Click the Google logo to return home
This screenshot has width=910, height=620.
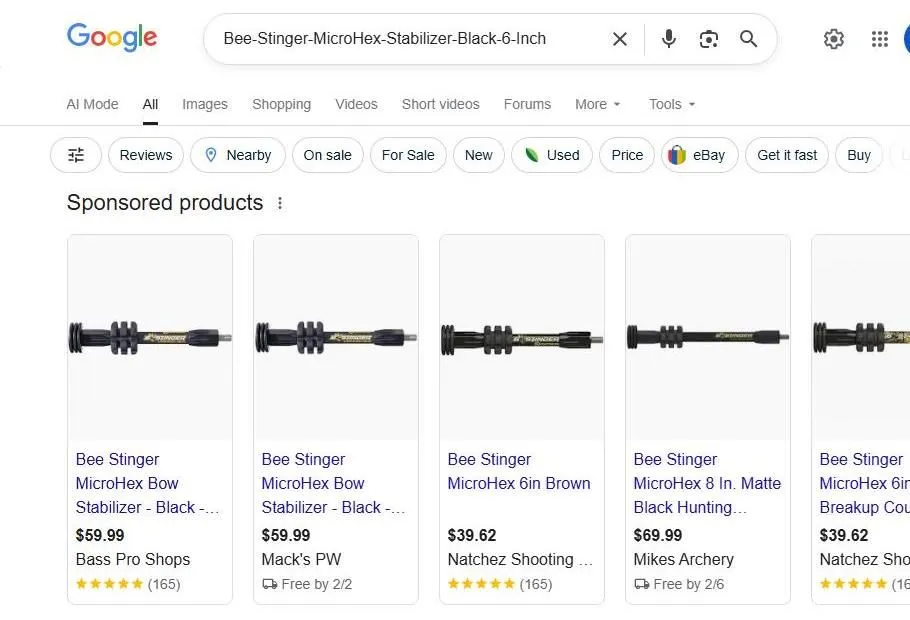111,38
